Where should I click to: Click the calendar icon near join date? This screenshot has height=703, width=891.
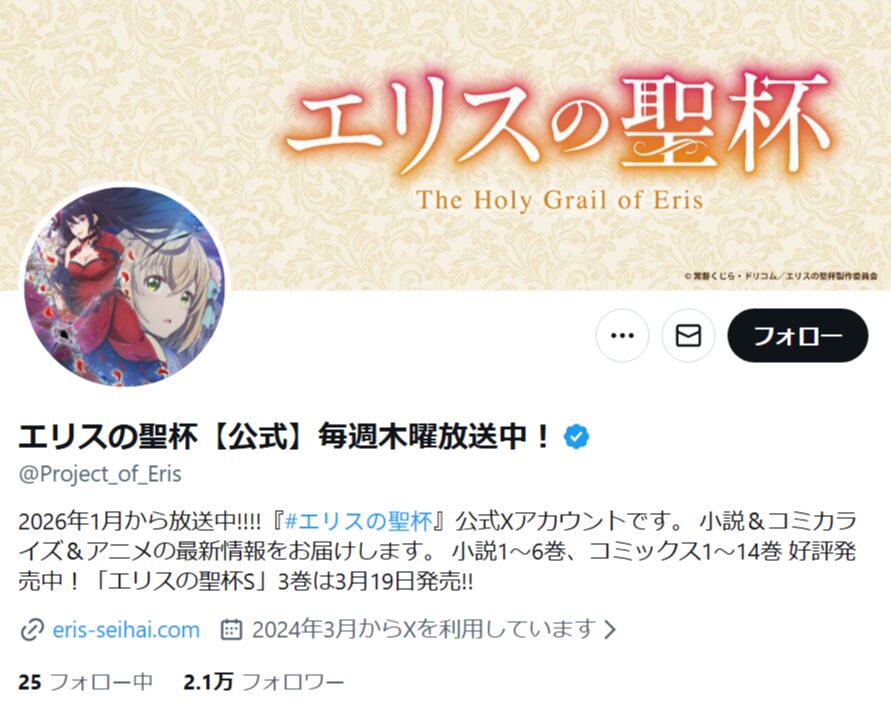(231, 630)
